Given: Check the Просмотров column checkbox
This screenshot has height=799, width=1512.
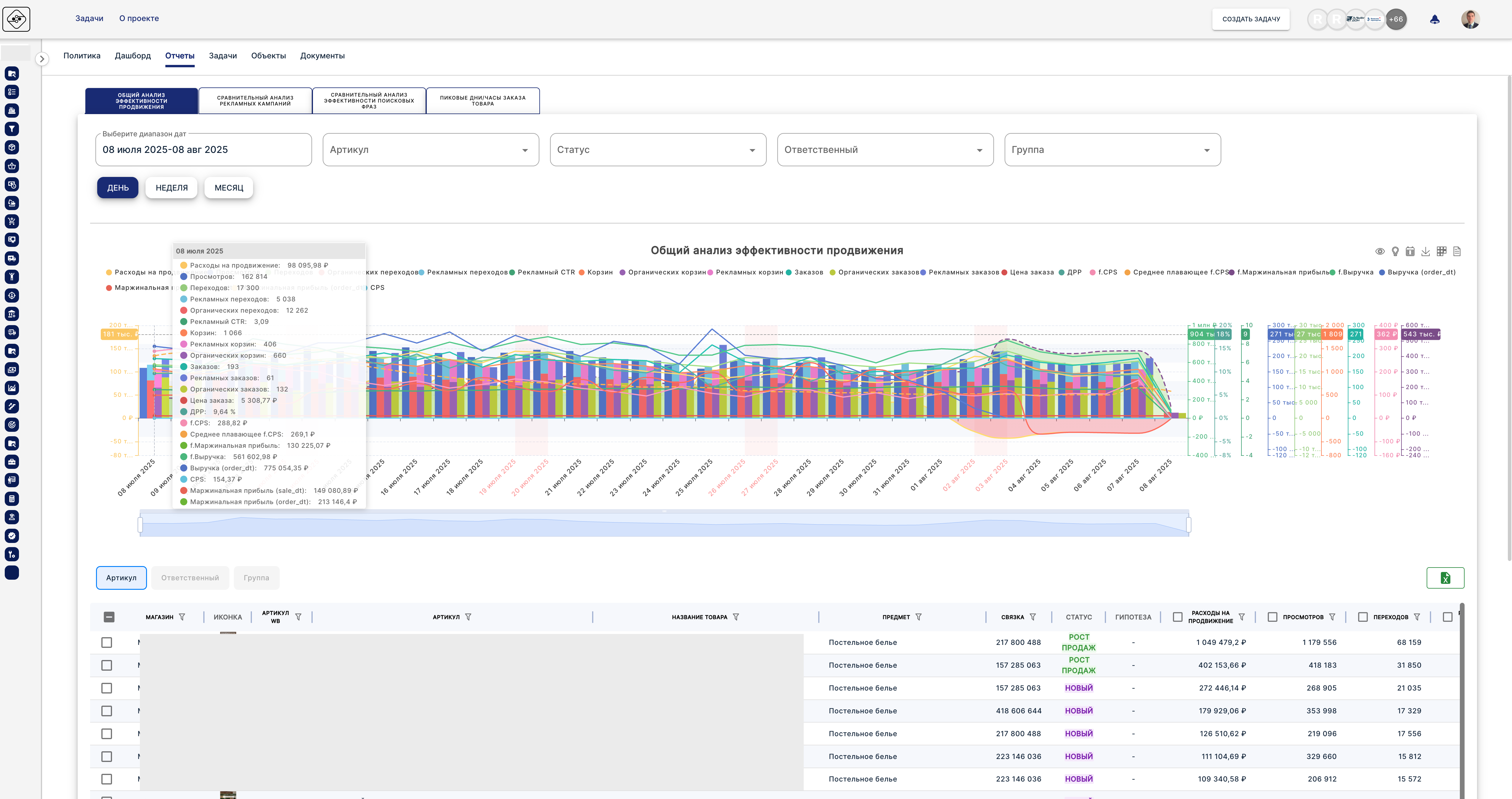Looking at the screenshot, I should (1273, 617).
